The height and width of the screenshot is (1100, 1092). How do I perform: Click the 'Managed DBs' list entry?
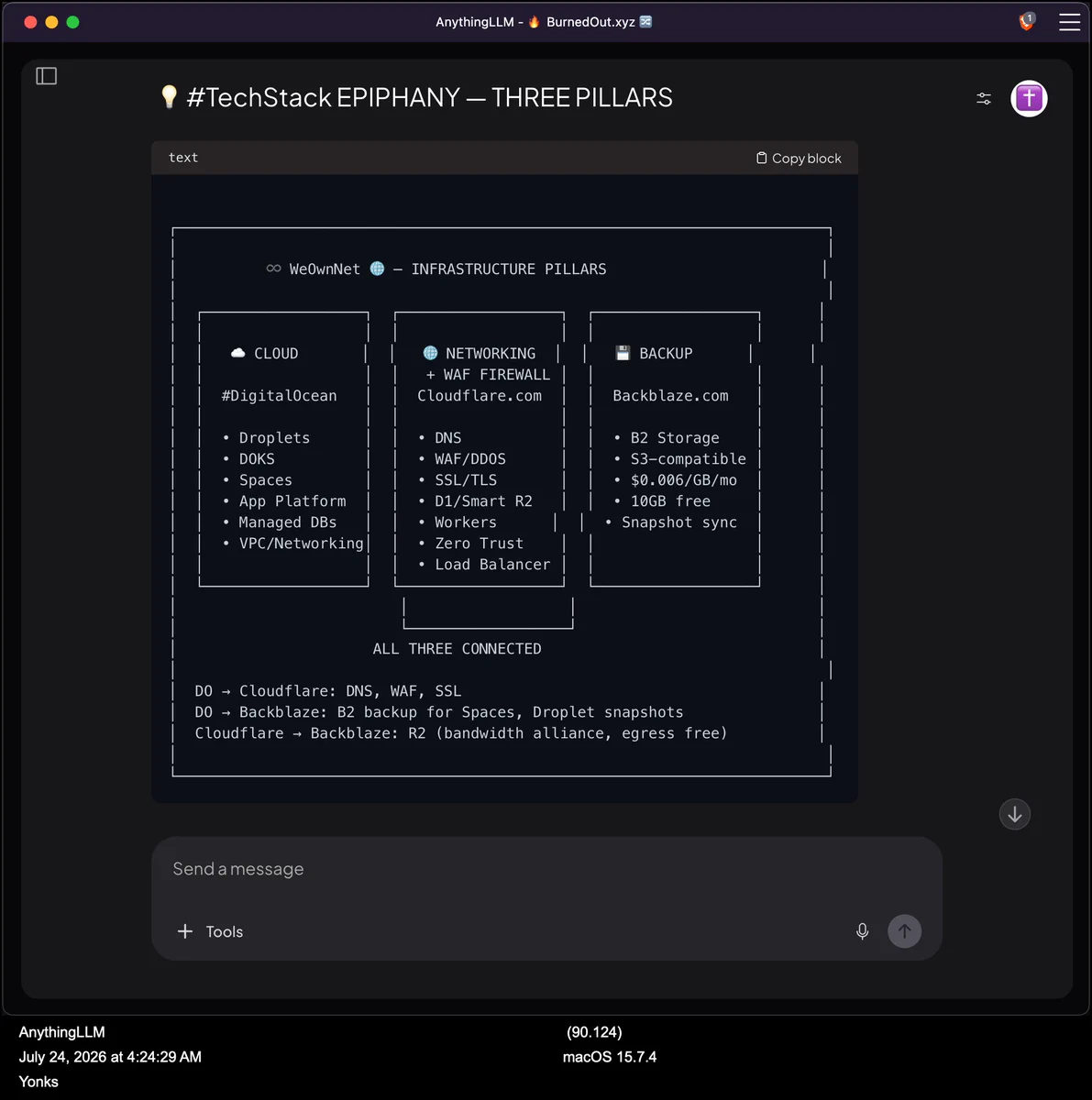[288, 522]
